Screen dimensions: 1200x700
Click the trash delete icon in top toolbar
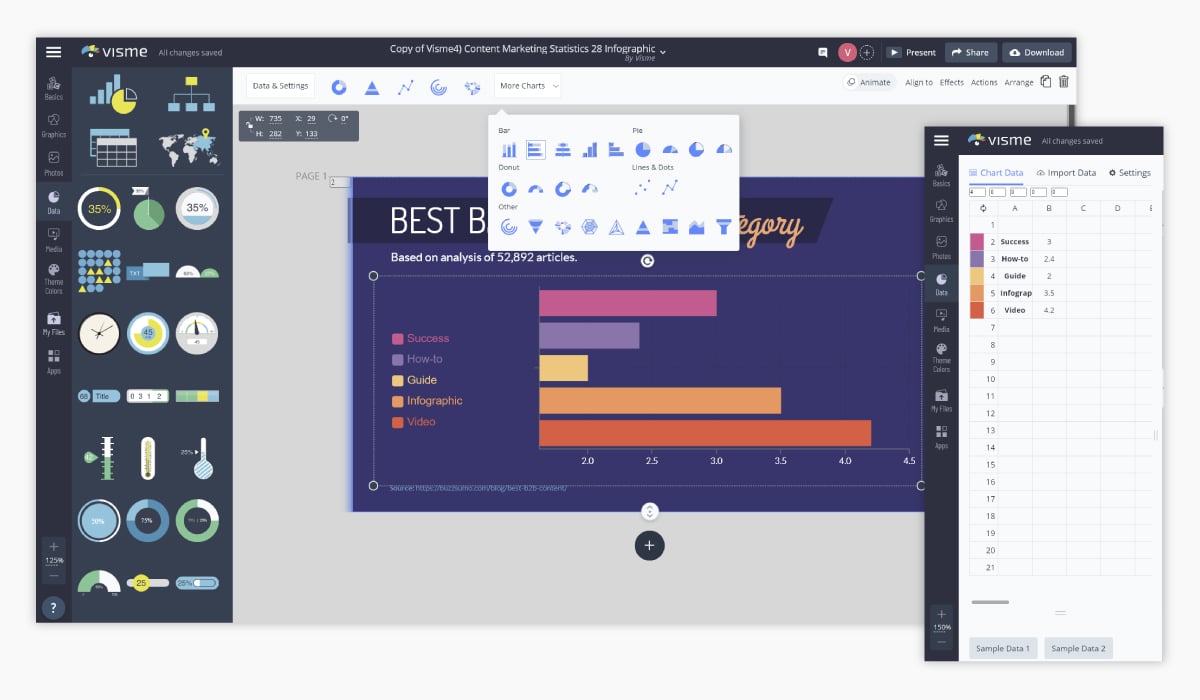pyautogui.click(x=1064, y=82)
